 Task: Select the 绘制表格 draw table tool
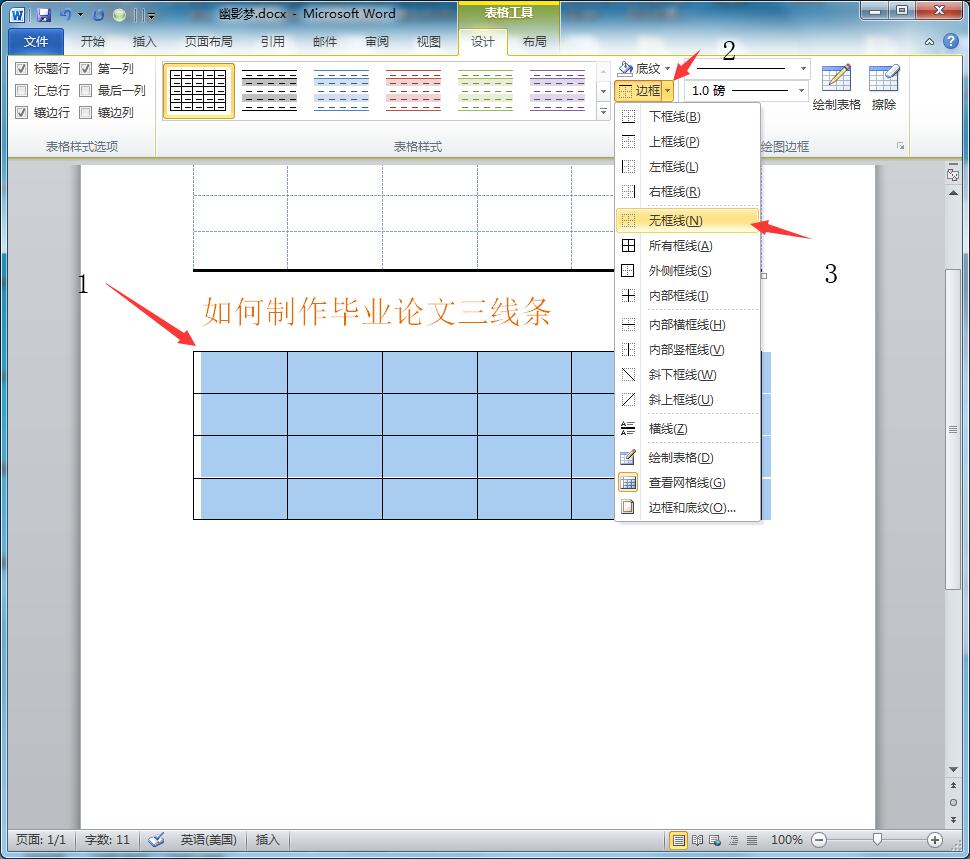tap(836, 88)
